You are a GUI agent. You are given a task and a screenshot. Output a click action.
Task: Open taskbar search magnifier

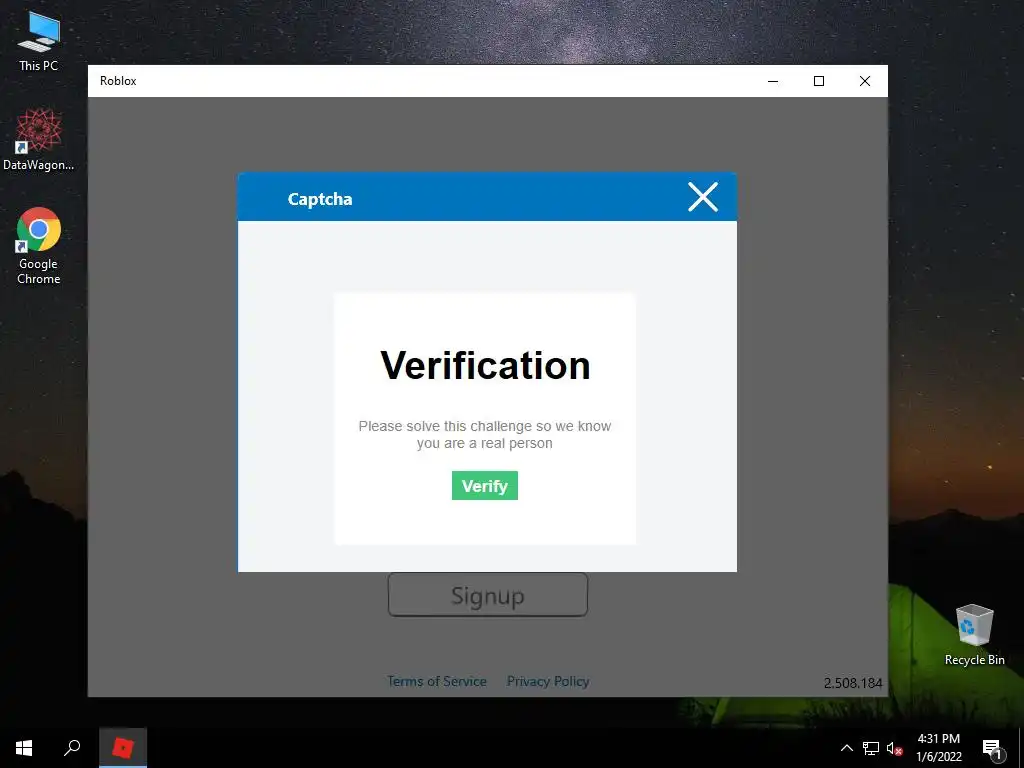point(72,748)
